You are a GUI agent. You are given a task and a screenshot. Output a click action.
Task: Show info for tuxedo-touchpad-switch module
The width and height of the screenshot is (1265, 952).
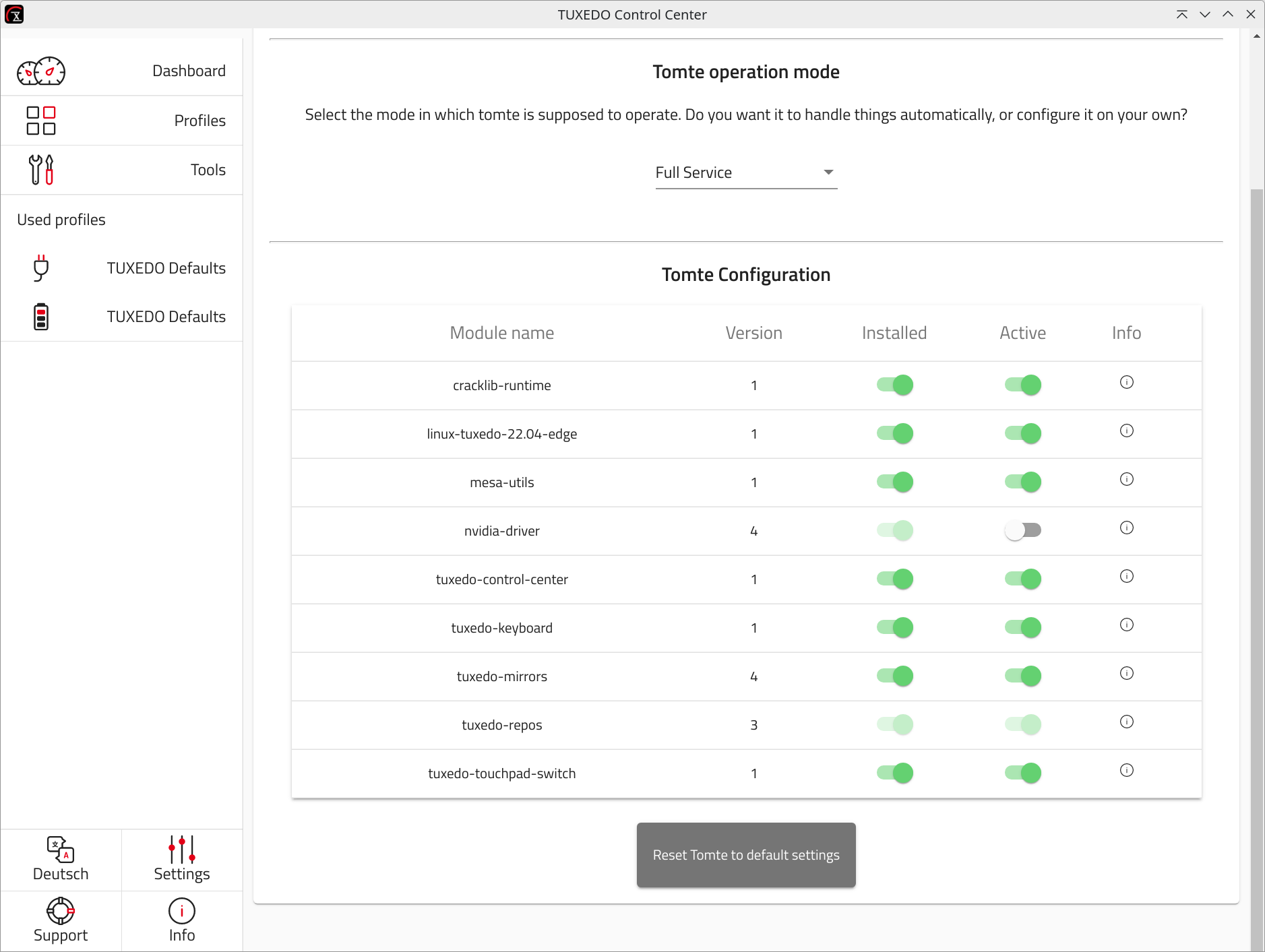(x=1127, y=770)
